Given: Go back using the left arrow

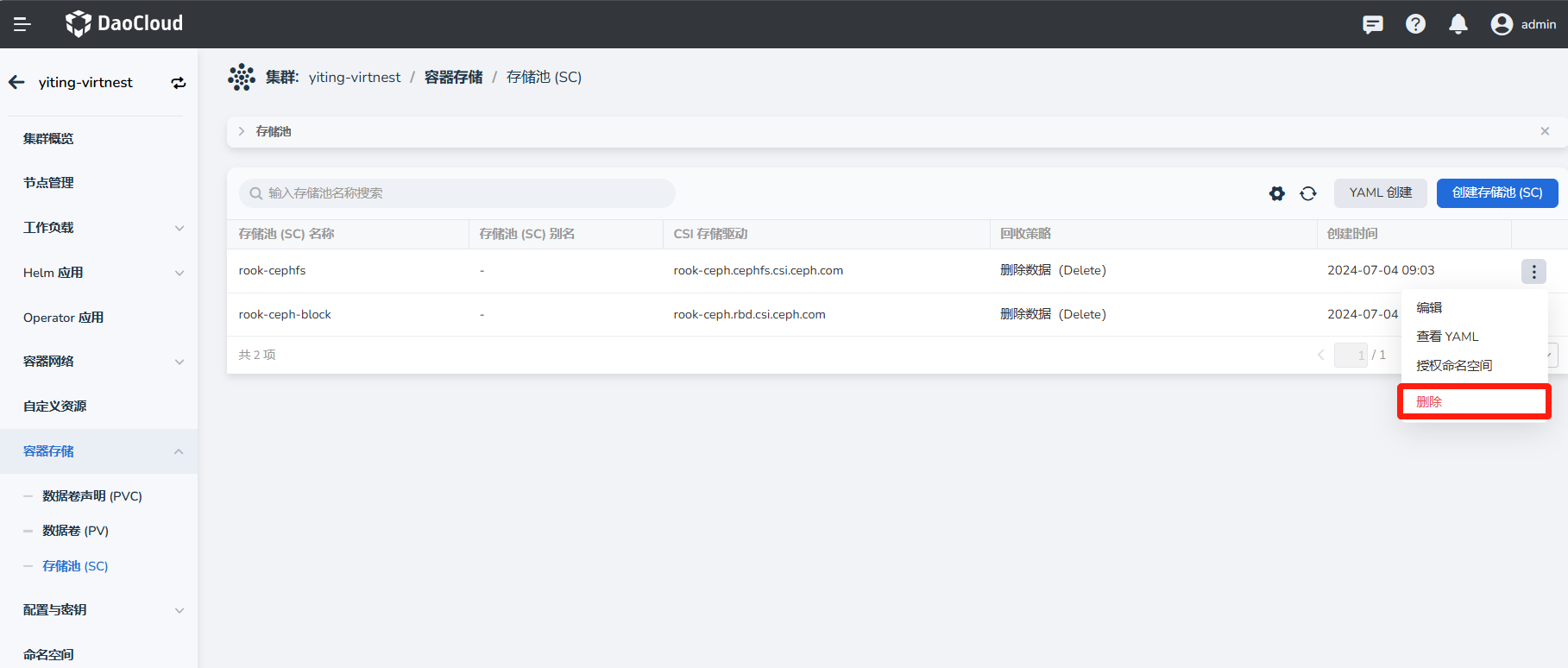Looking at the screenshot, I should [17, 83].
